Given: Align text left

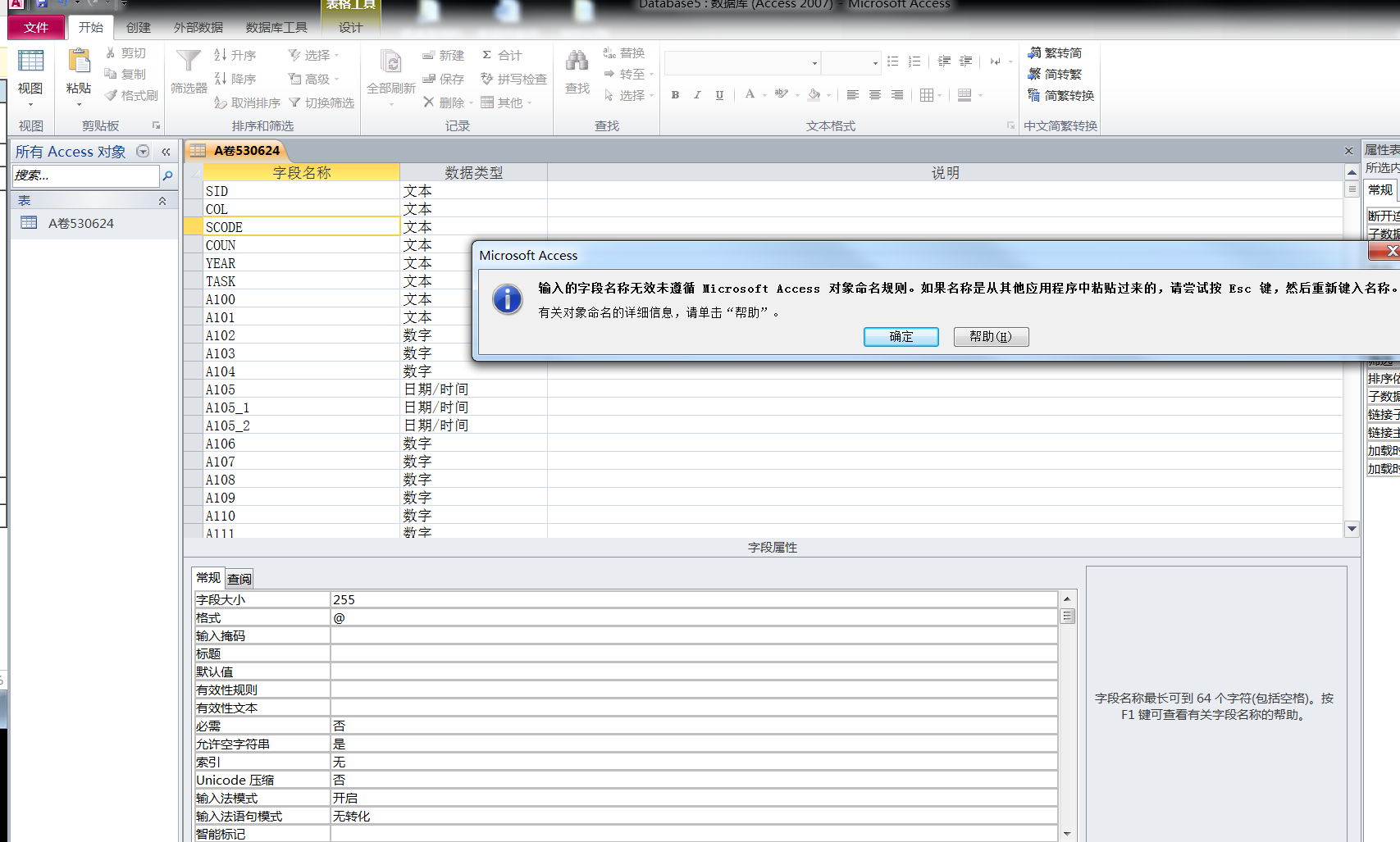Looking at the screenshot, I should pos(853,95).
